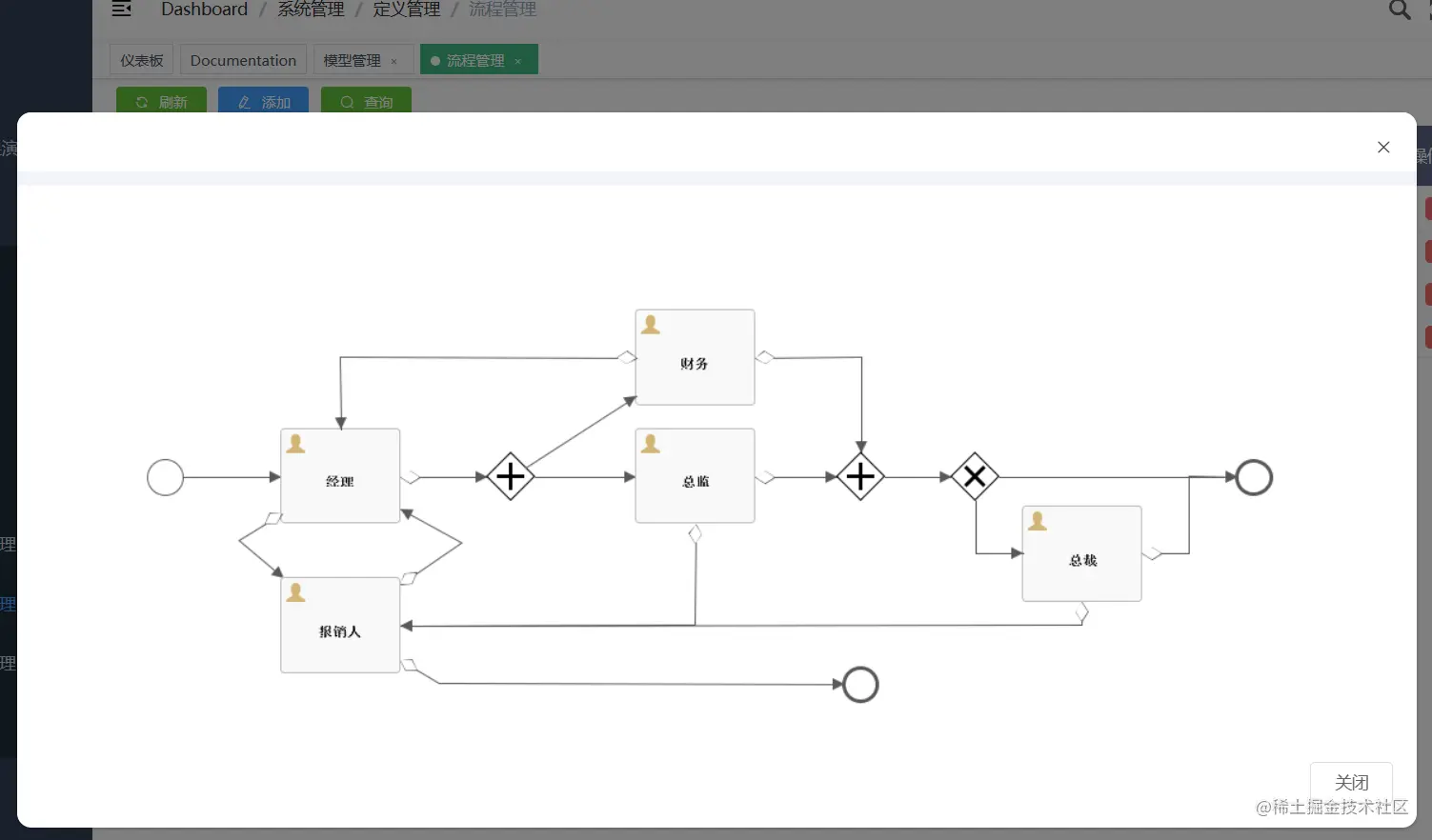
Task: Click the 经理 user task node
Action: pos(340,475)
